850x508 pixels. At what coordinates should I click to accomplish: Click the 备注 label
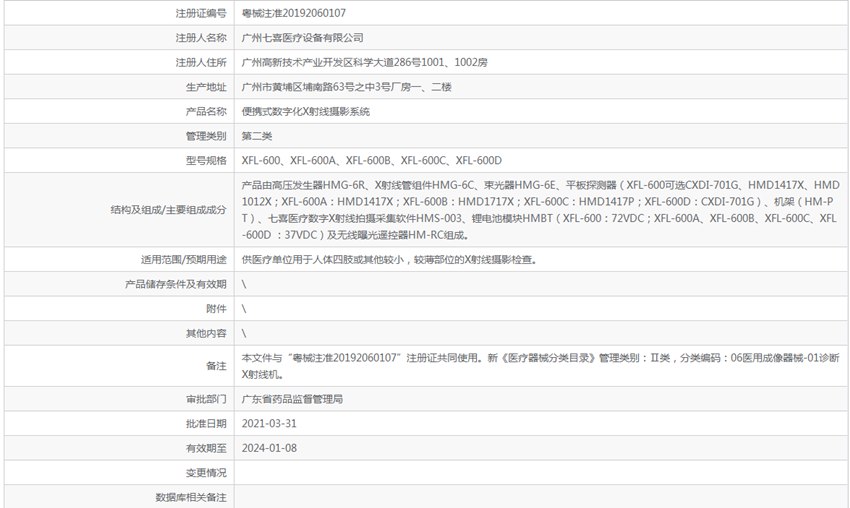(216, 366)
